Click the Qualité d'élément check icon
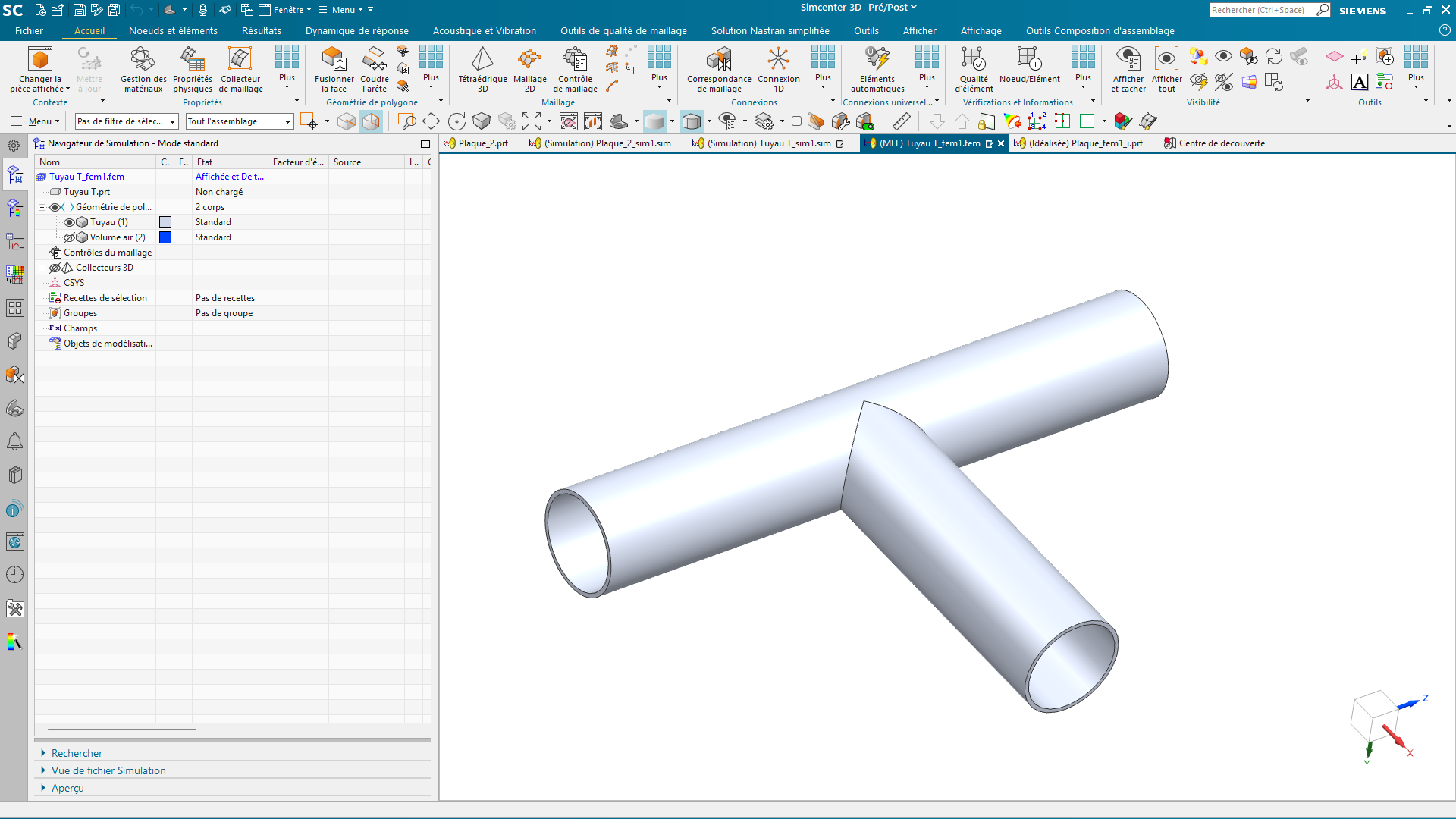This screenshot has height=819, width=1456. pyautogui.click(x=974, y=69)
